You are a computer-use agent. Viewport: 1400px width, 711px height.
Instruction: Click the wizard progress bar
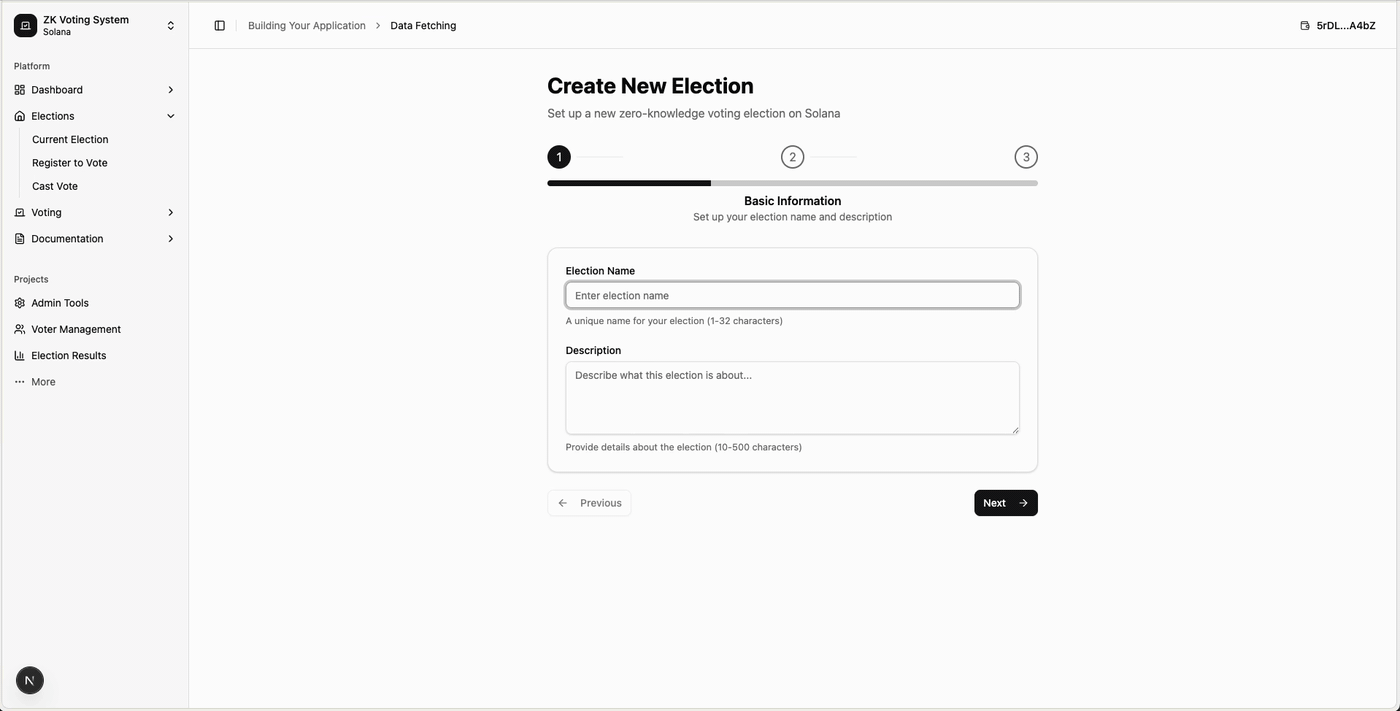click(792, 183)
